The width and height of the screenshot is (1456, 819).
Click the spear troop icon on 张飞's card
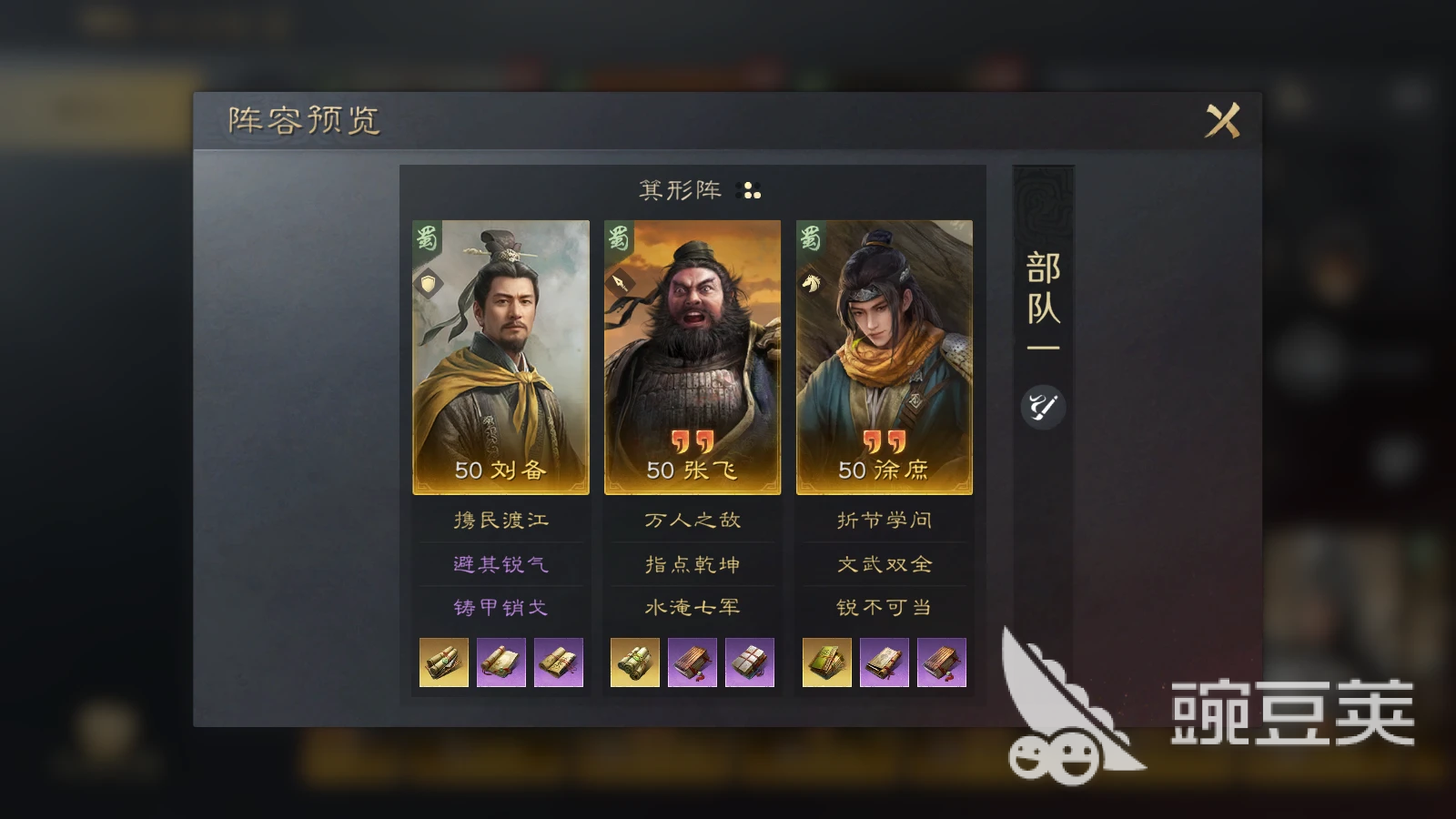pyautogui.click(x=620, y=283)
